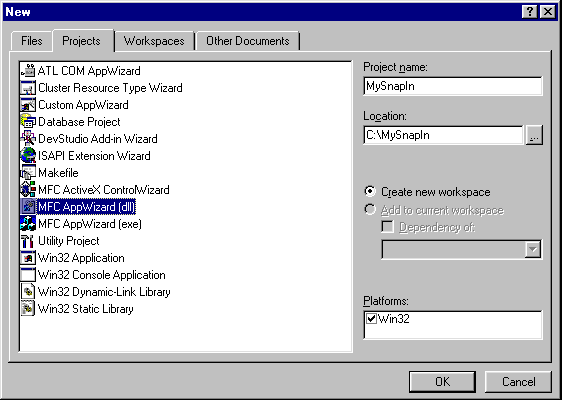
Task: Click the Location path input field
Action: point(444,135)
